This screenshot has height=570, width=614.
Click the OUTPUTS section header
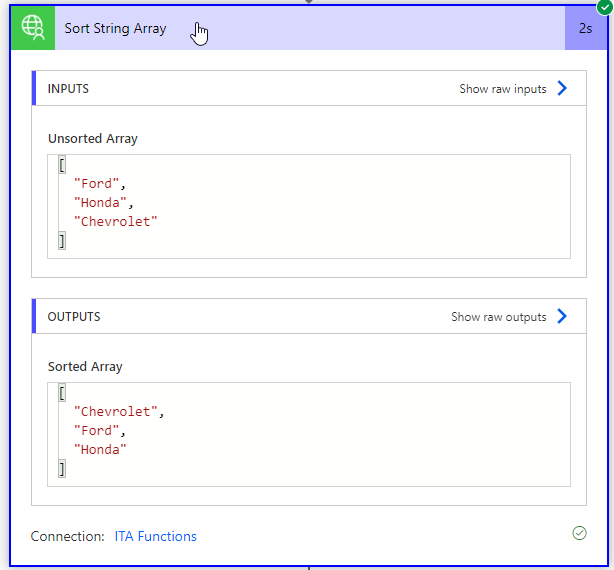coord(74,317)
